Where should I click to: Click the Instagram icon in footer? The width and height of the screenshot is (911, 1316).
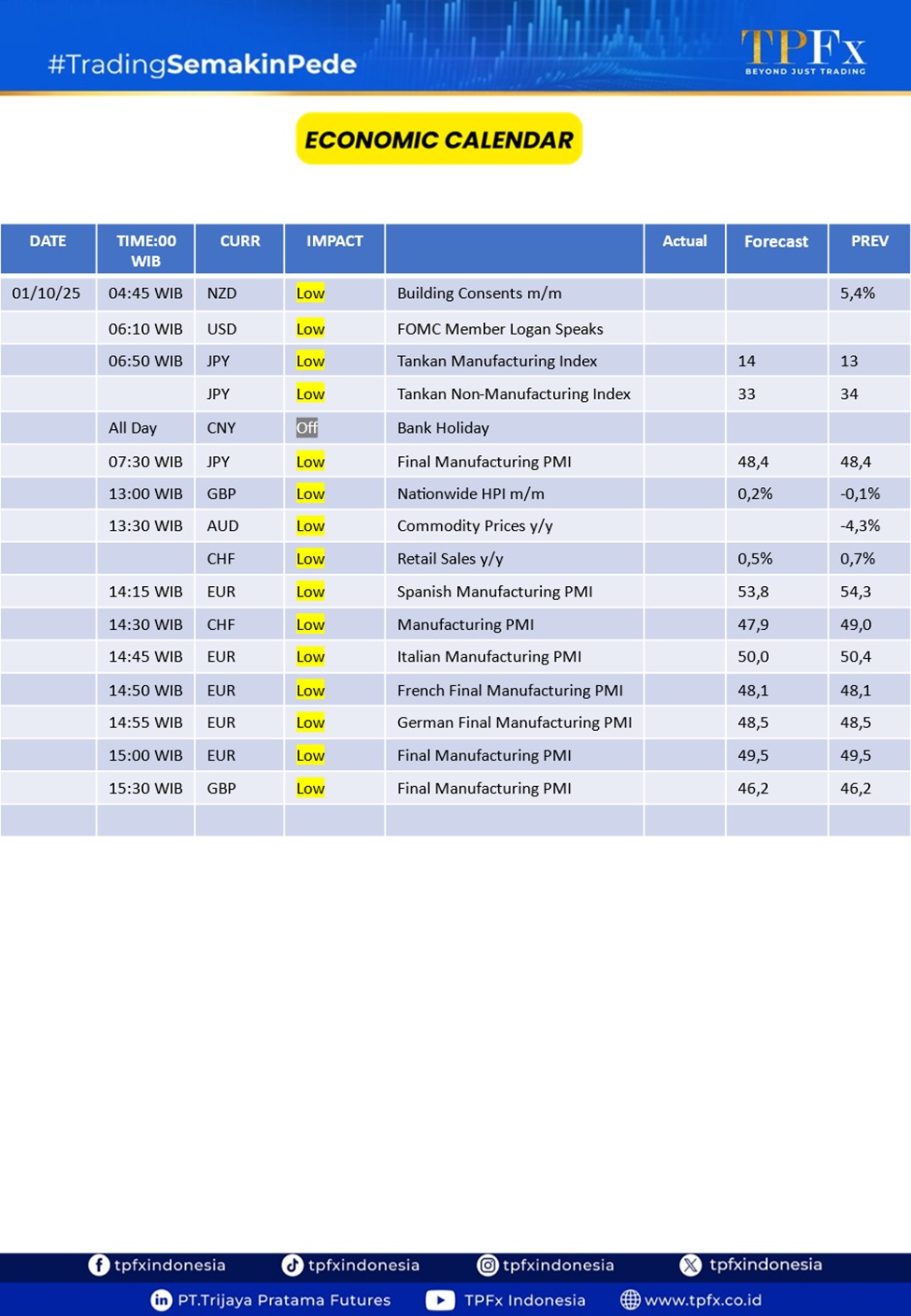(487, 1265)
